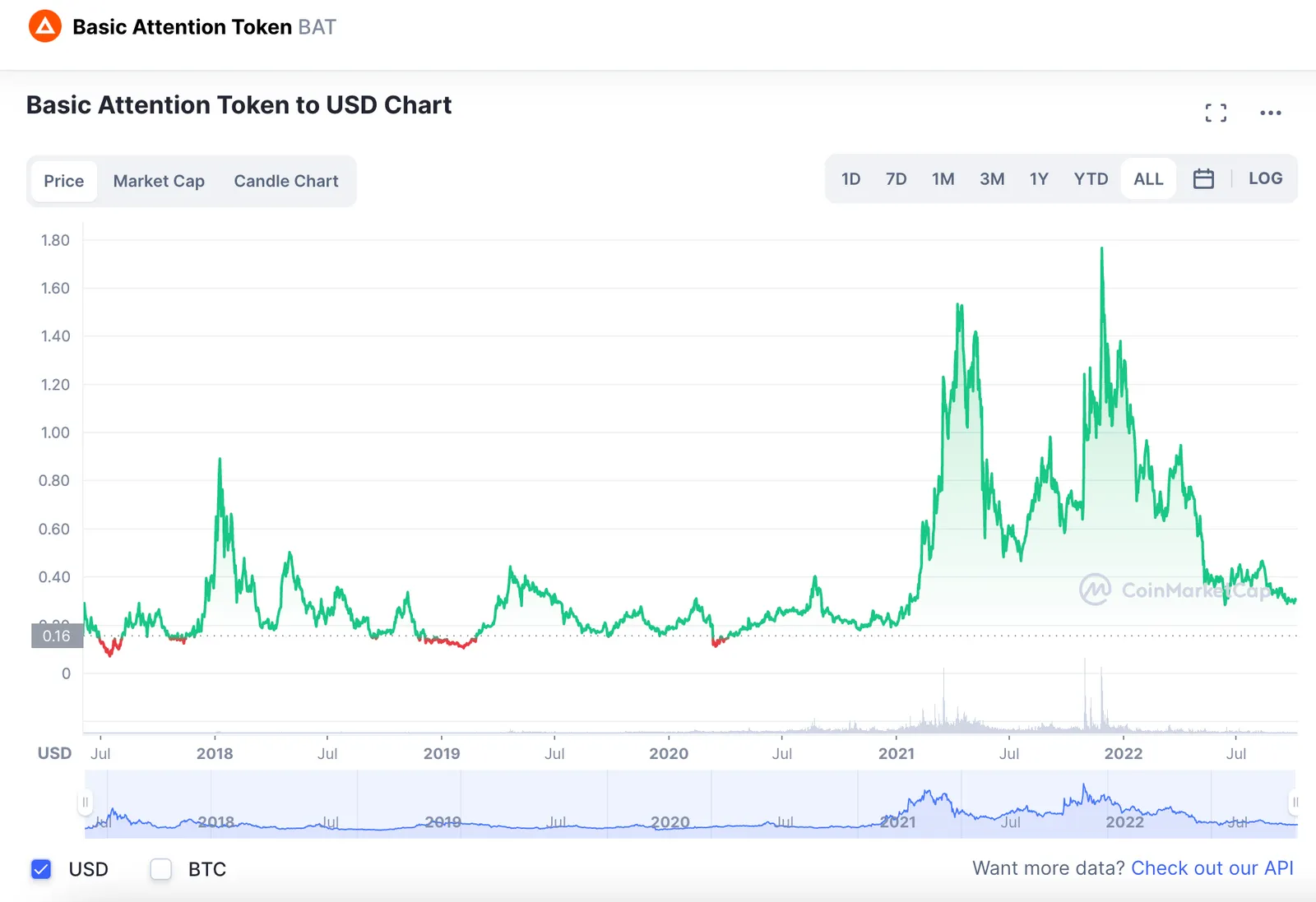
Task: Open the calendar date range picker
Action: [x=1203, y=178]
